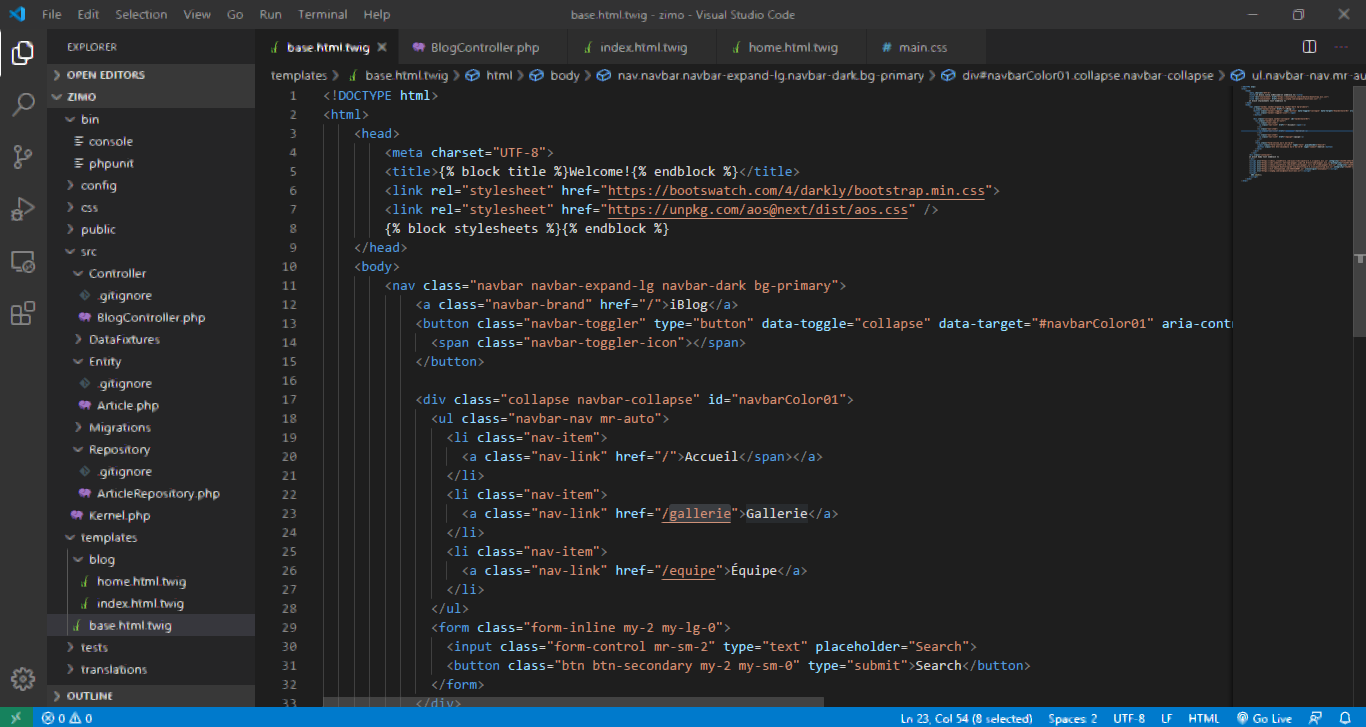
Task: Open ArticleRepository.php in the explorer
Action: 157,493
